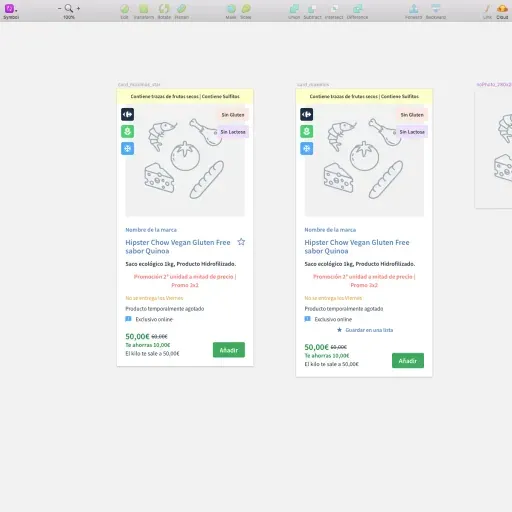Click "Guardar en una lista" link
Image resolution: width=512 pixels, height=512 pixels.
click(369, 330)
